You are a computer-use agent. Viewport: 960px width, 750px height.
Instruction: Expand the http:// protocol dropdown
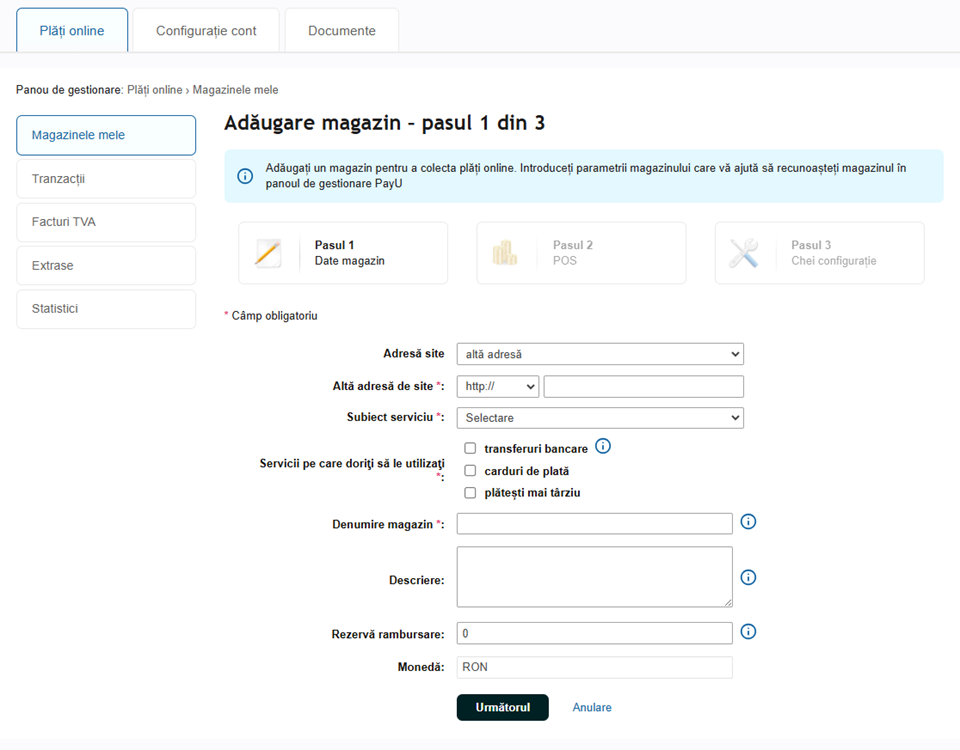(497, 386)
